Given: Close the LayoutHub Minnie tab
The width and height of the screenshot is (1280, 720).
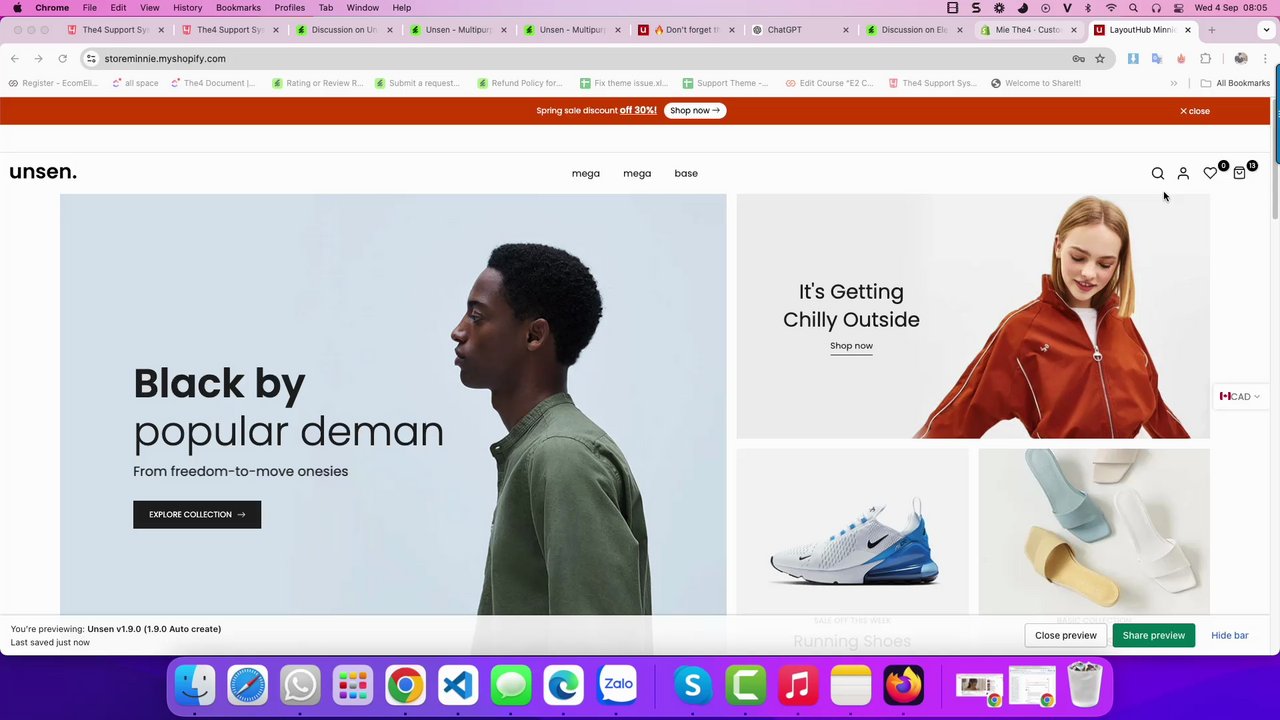Looking at the screenshot, I should click(1188, 30).
